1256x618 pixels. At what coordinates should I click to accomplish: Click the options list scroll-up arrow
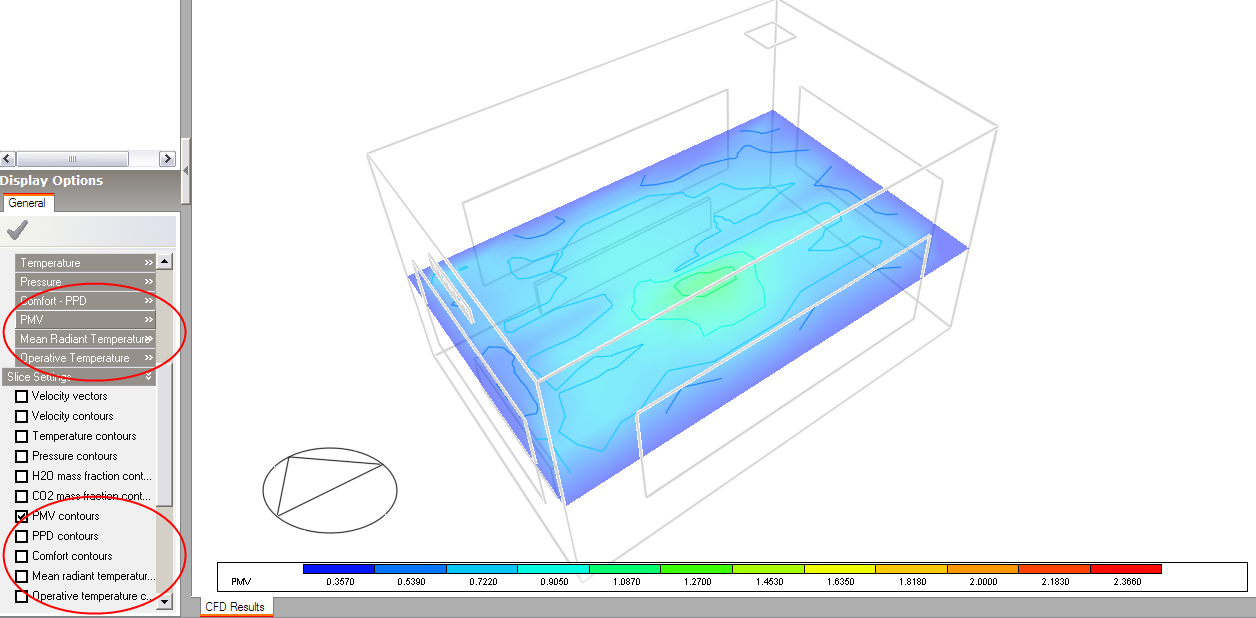point(164,262)
